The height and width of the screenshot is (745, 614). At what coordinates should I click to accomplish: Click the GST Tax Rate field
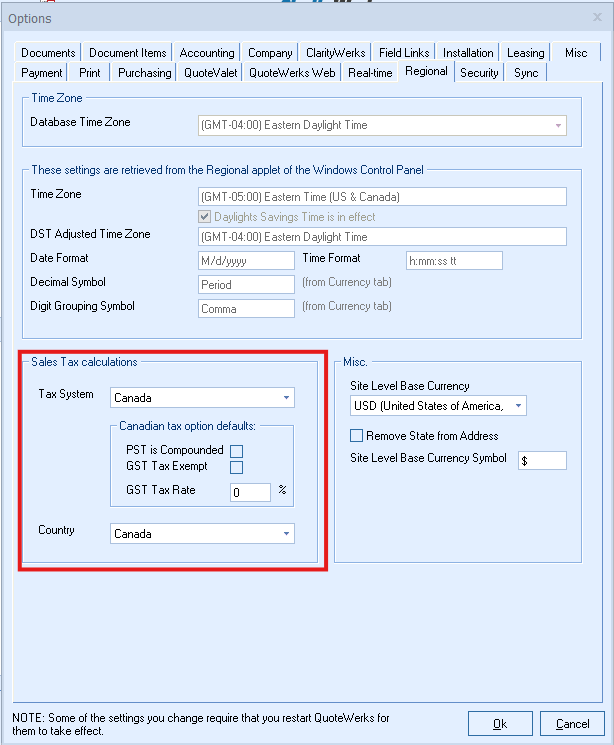tap(249, 492)
